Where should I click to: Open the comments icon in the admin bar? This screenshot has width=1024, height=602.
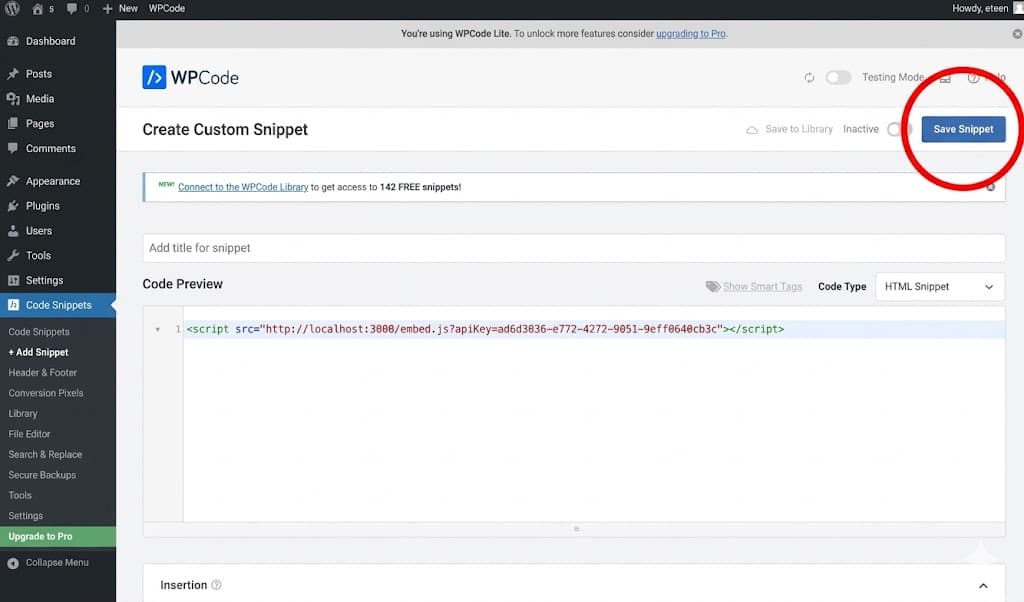click(x=72, y=8)
